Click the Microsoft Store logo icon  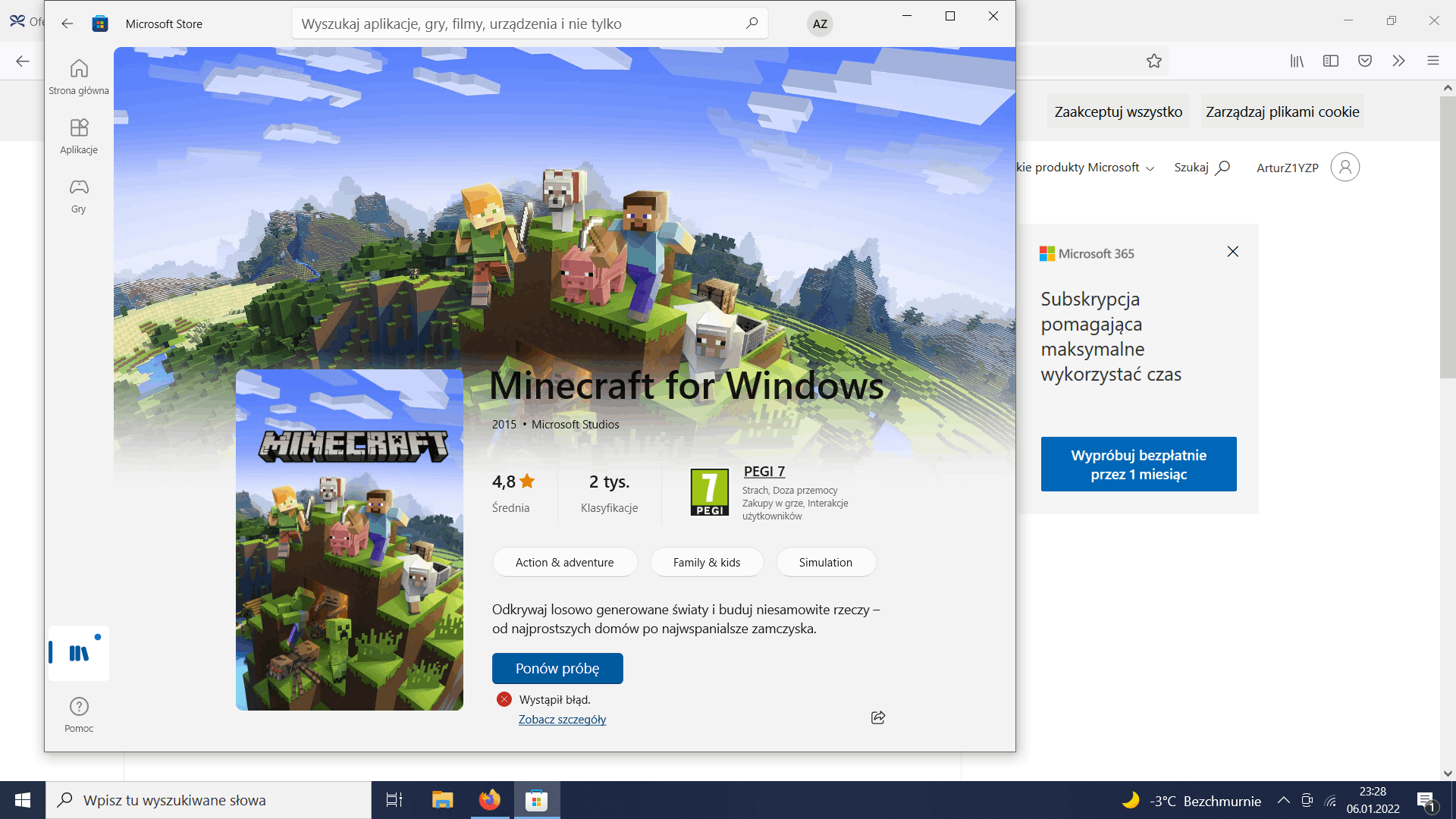100,24
